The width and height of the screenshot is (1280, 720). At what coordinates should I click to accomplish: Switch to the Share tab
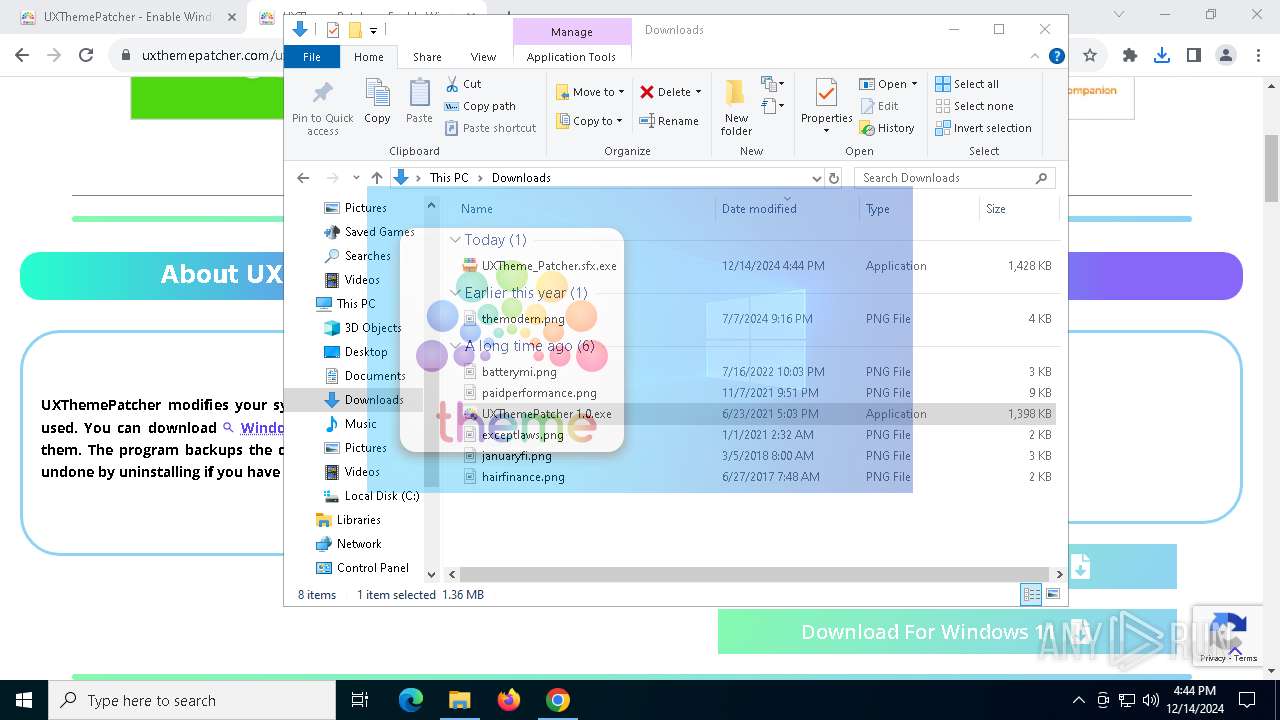(427, 57)
